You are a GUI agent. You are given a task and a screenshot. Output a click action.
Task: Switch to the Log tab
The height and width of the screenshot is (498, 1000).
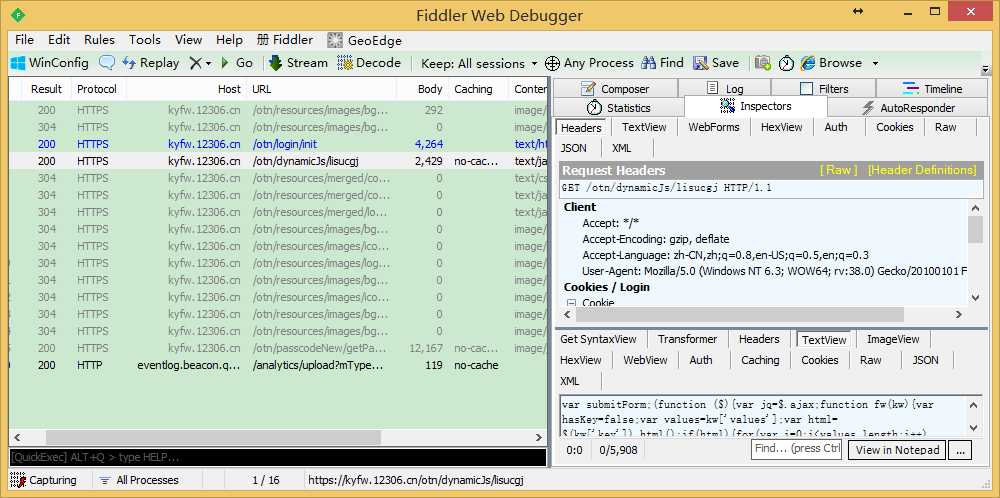(725, 89)
